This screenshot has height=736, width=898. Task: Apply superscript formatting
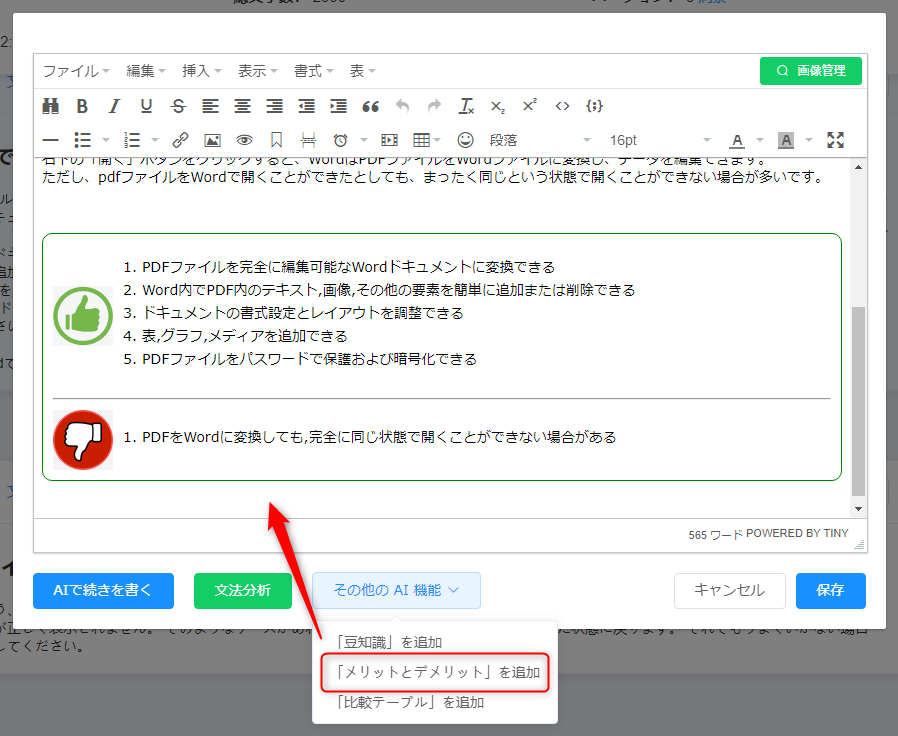530,105
